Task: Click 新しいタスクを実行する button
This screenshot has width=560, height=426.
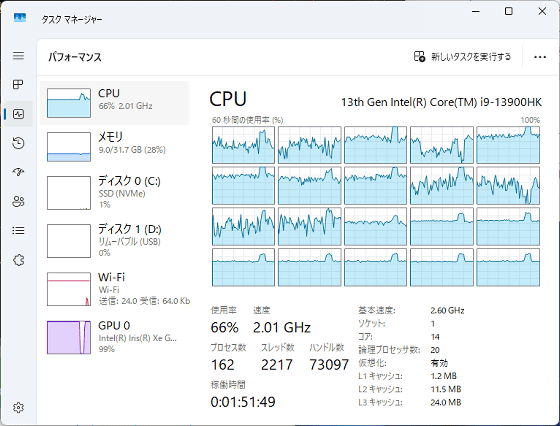Action: [x=462, y=56]
